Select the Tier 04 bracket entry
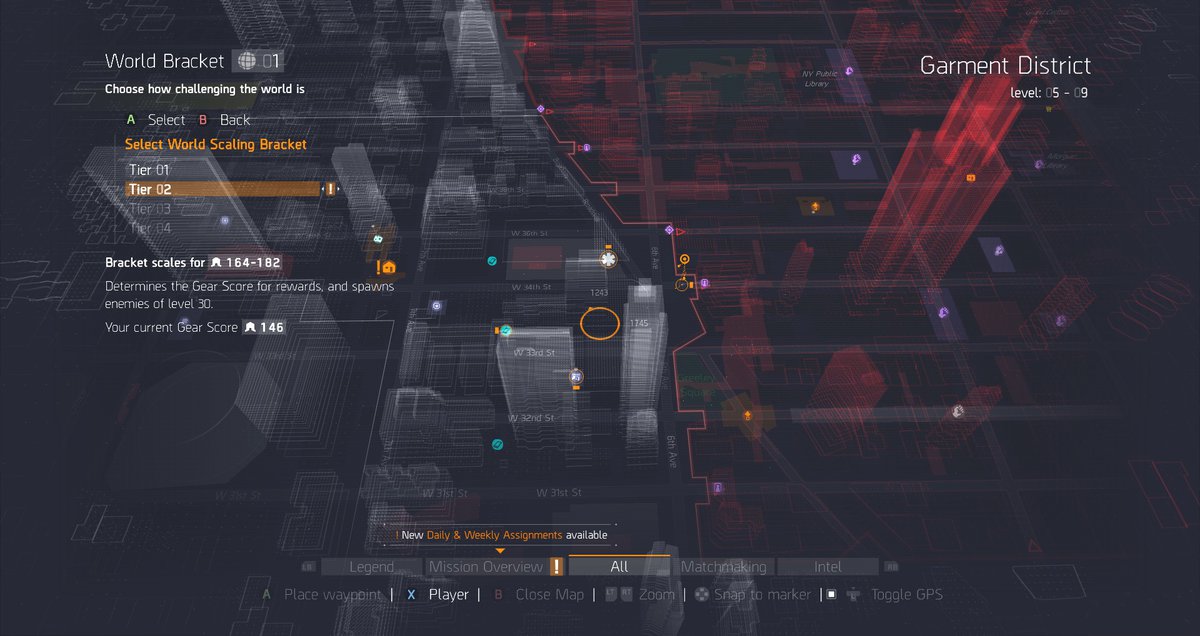 point(150,228)
